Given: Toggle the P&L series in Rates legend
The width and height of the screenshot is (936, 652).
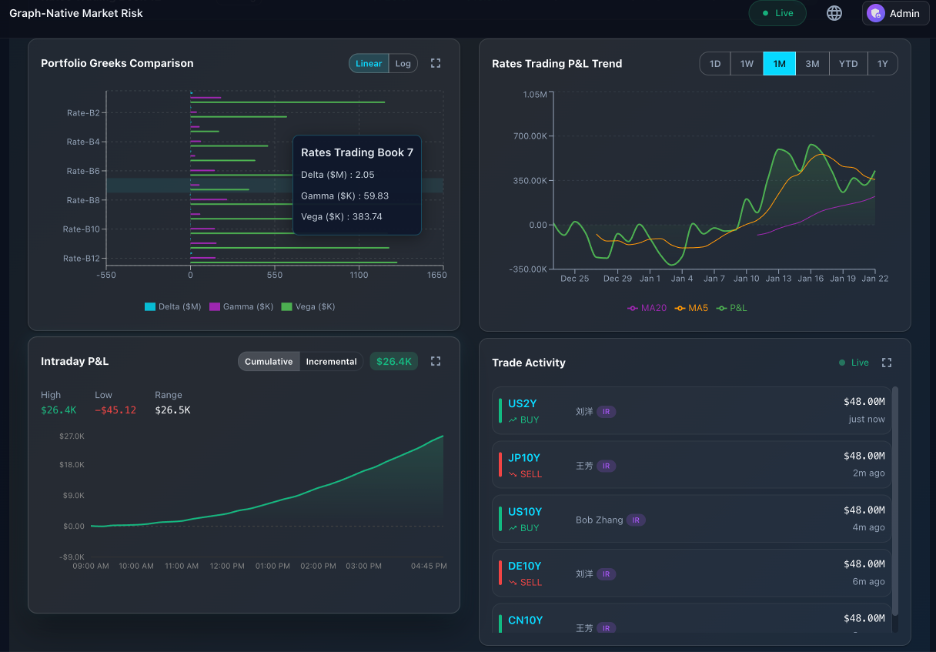Looking at the screenshot, I should pyautogui.click(x=737, y=308).
